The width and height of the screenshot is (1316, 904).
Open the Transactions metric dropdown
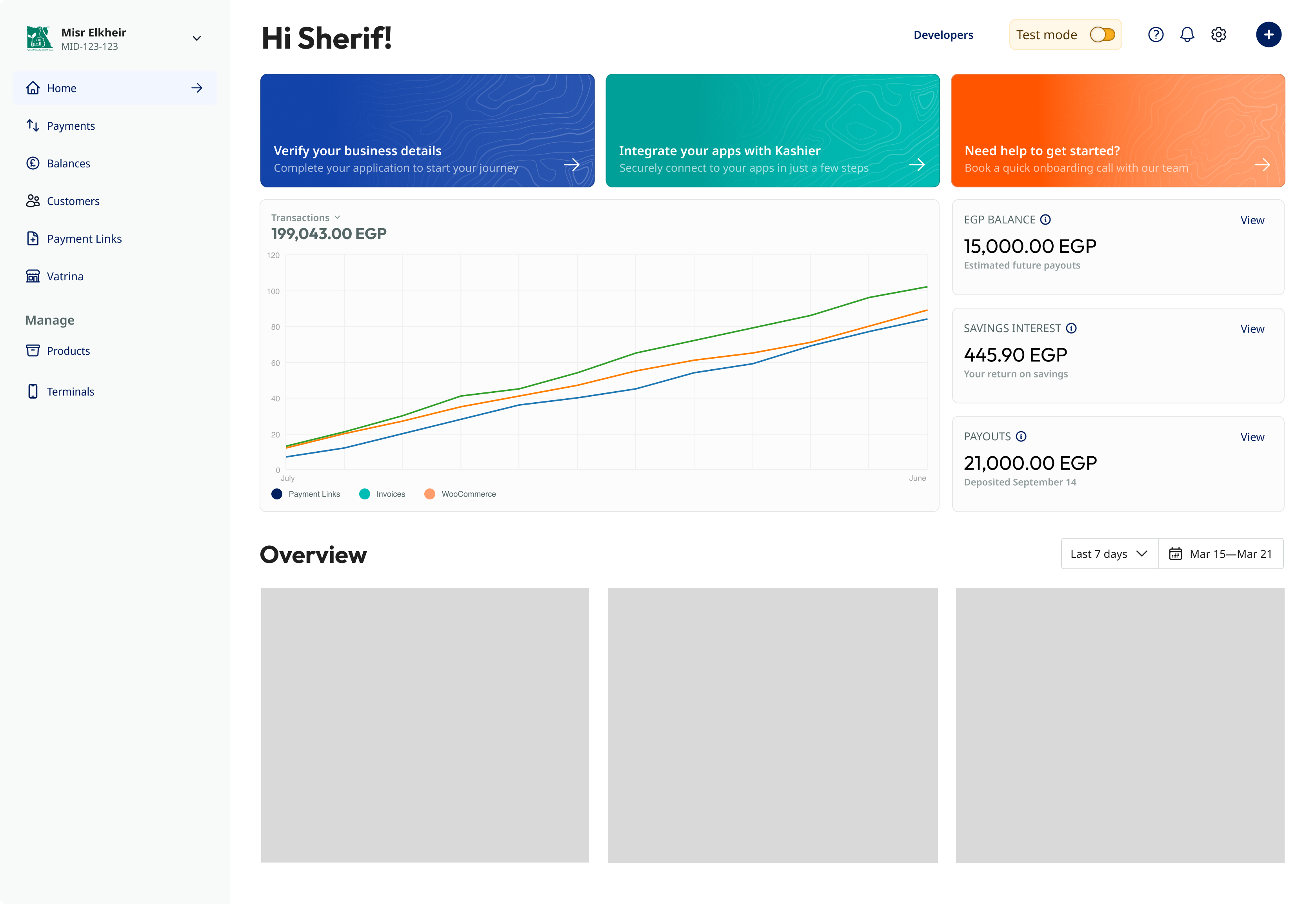(x=305, y=218)
